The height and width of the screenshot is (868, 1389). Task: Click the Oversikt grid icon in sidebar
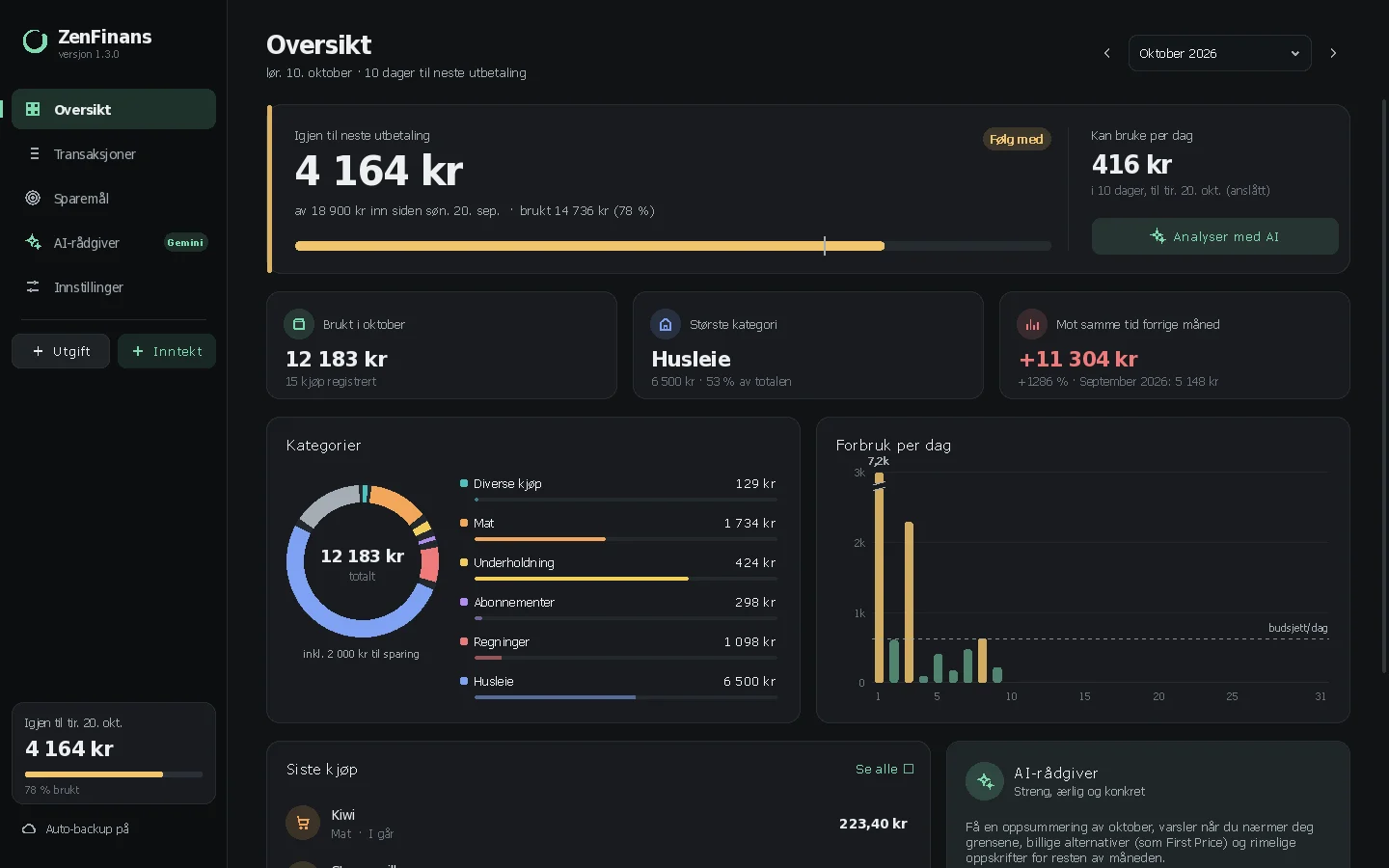[x=33, y=109]
